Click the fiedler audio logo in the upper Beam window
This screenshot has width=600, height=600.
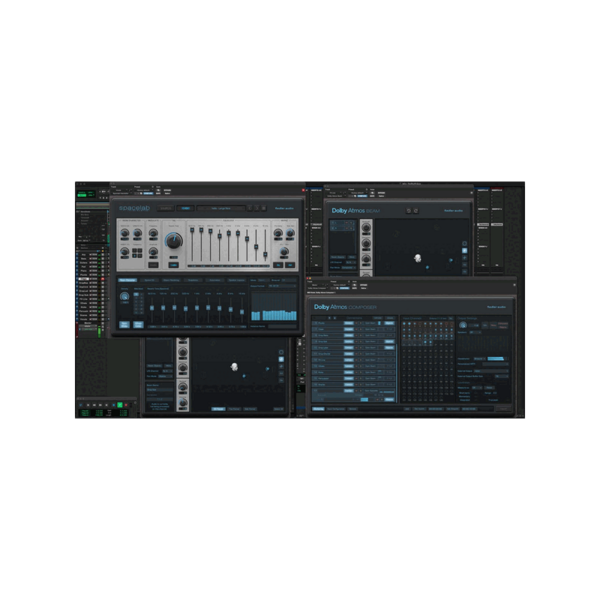[453, 211]
